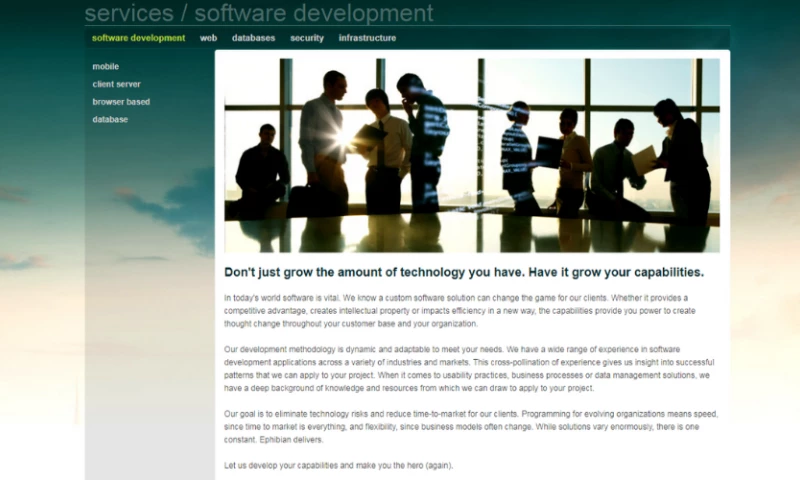The height and width of the screenshot is (480, 800).
Task: Open the software development tab
Action: click(x=138, y=38)
